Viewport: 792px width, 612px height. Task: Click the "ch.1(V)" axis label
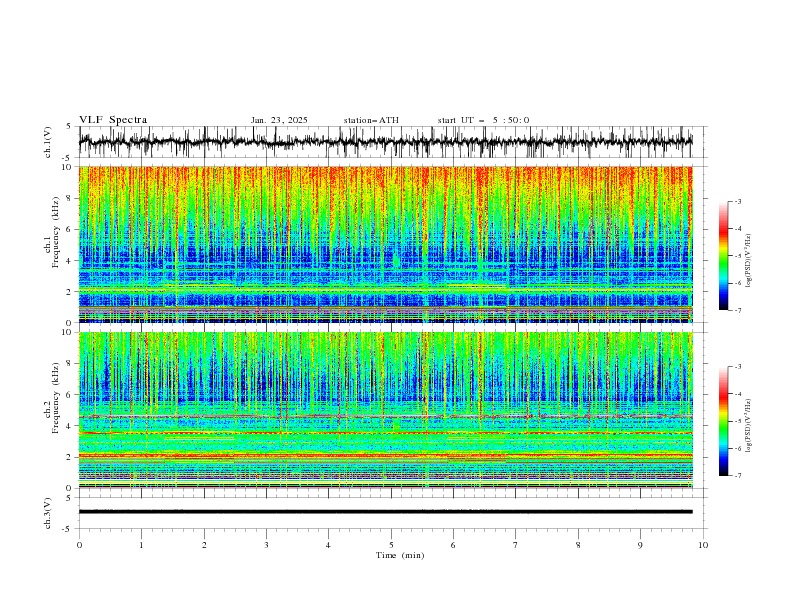48,142
